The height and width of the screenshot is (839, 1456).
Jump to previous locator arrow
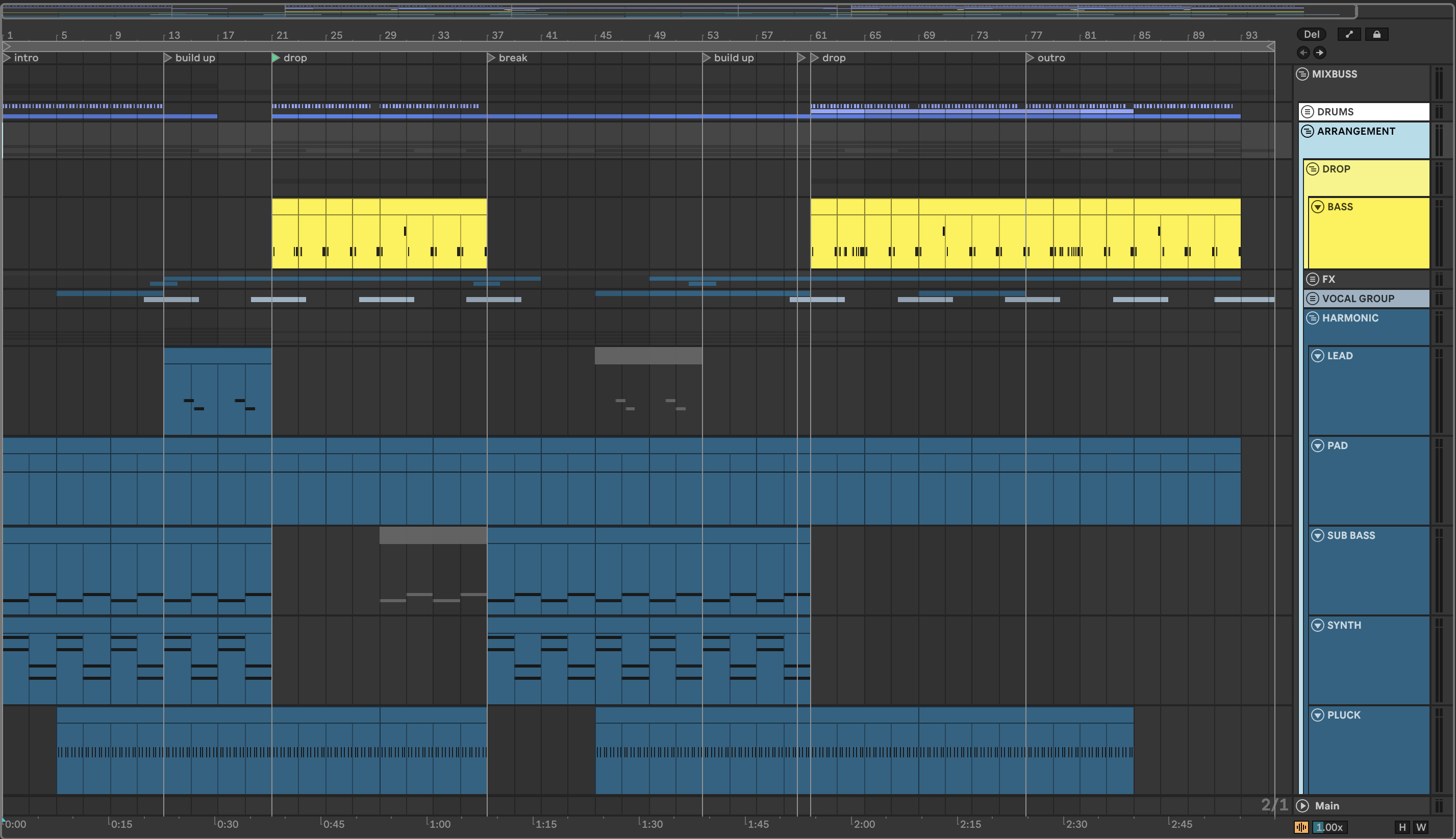point(1303,53)
